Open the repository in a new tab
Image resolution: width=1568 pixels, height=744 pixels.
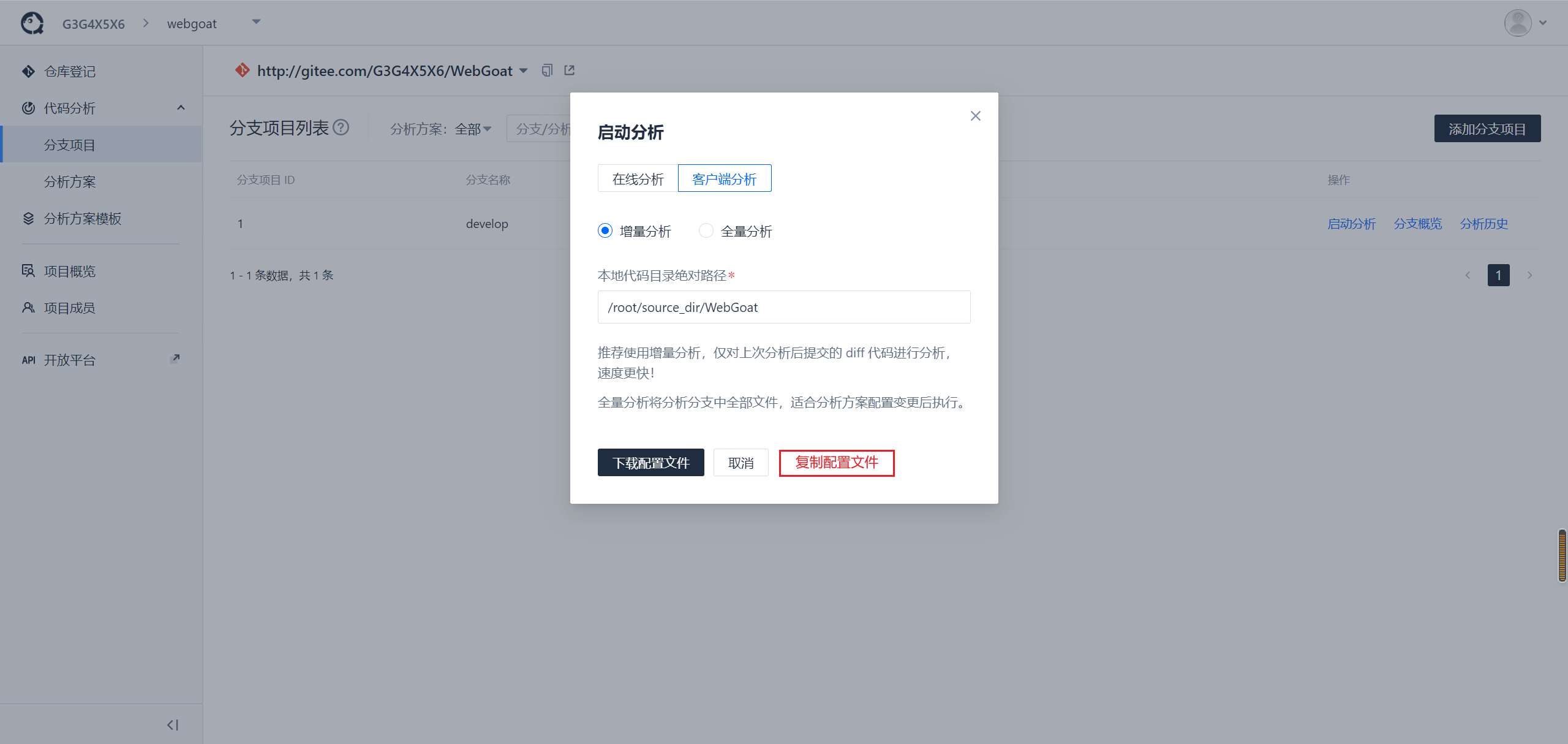pyautogui.click(x=569, y=70)
